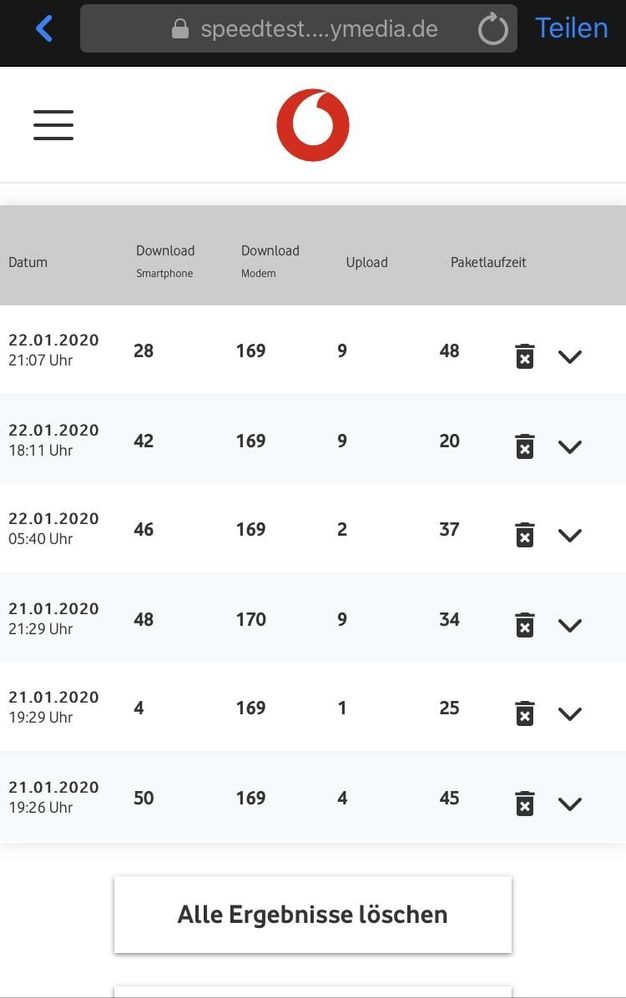Delete the 22.01.2020 05:40 speedtest result
The image size is (626, 998).
(x=524, y=534)
